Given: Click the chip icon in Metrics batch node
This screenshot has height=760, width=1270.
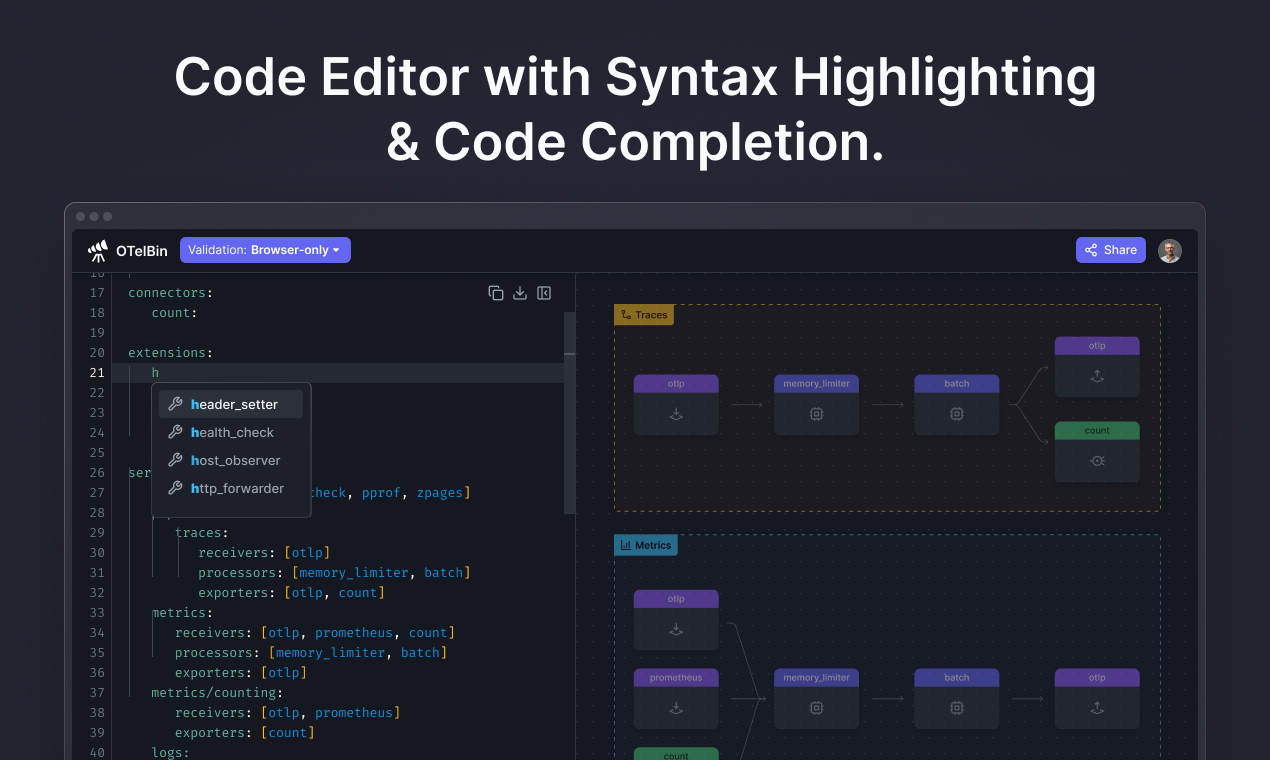Looking at the screenshot, I should pyautogui.click(x=956, y=708).
